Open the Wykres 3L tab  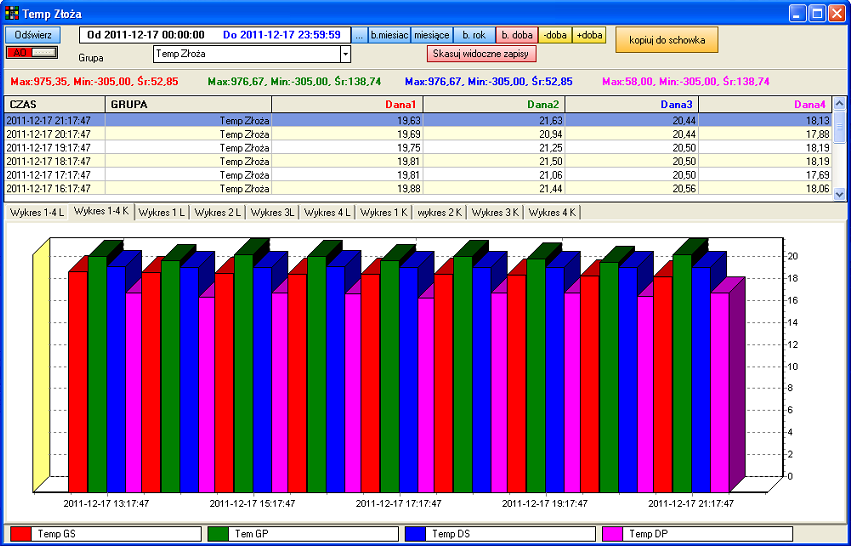tap(273, 213)
